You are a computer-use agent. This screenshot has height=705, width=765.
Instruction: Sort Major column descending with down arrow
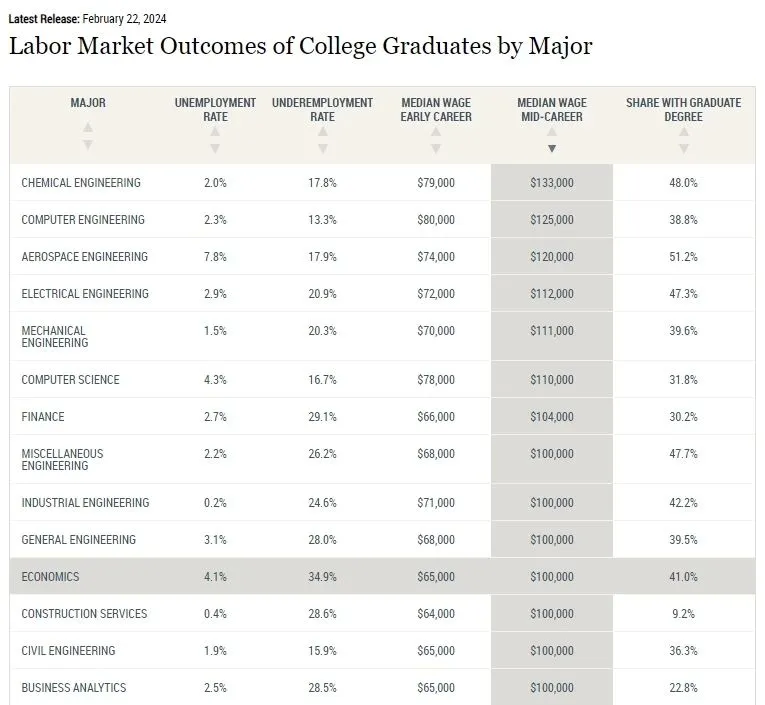pyautogui.click(x=88, y=144)
